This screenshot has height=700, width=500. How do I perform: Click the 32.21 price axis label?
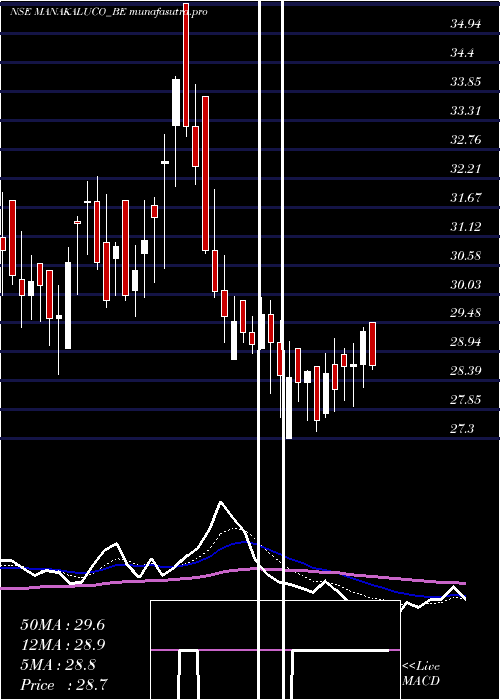[x=466, y=169]
